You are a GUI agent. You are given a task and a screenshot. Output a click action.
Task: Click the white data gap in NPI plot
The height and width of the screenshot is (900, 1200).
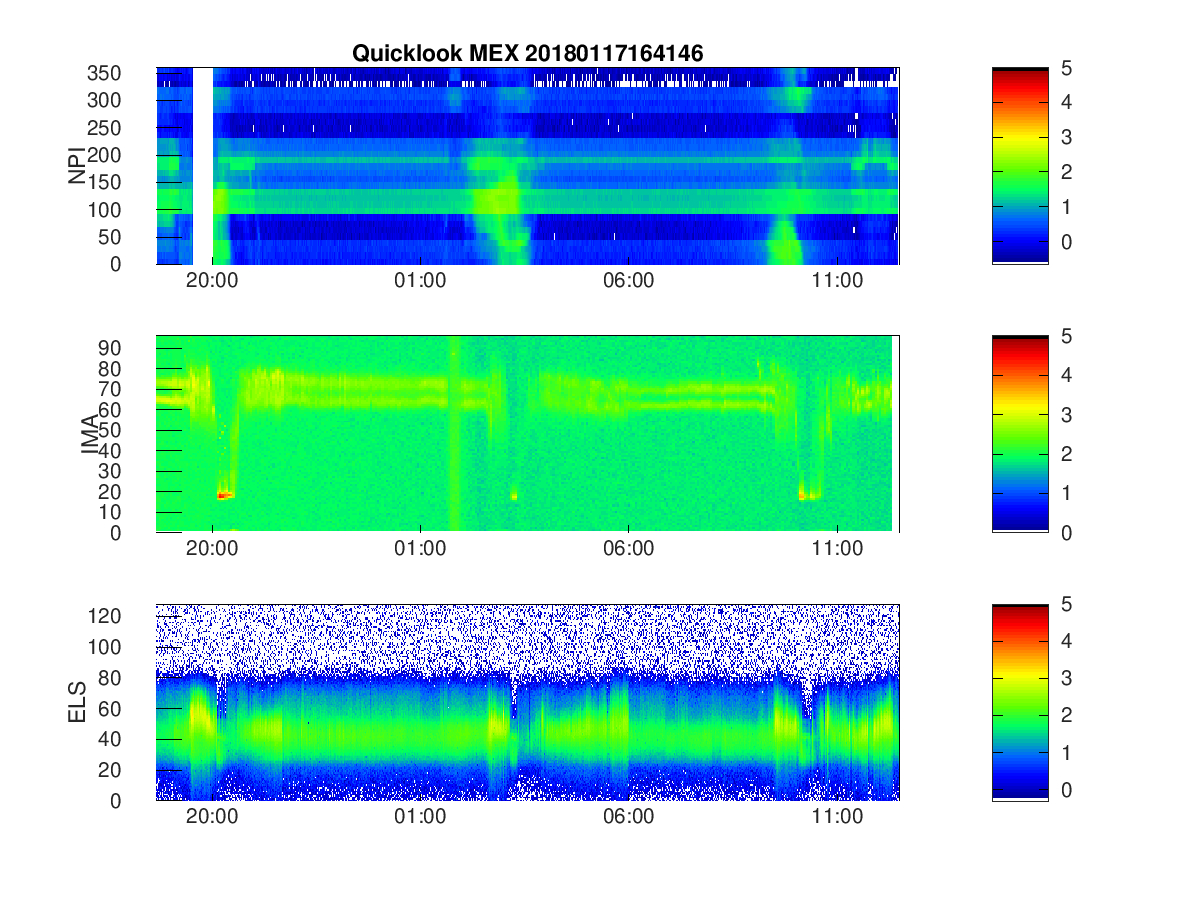click(203, 166)
